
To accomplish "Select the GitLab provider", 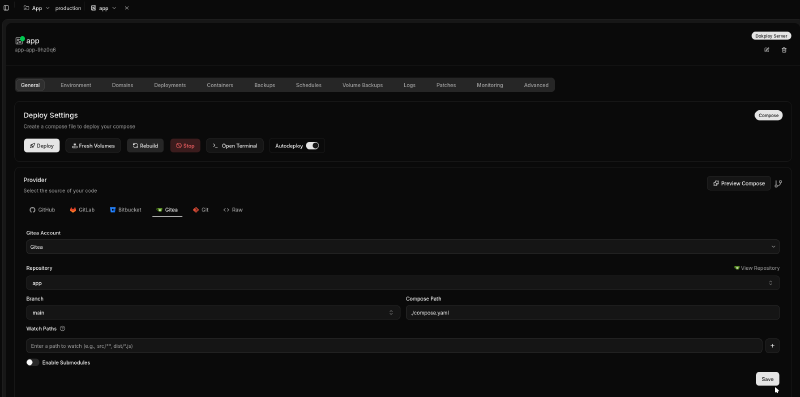I will pos(82,210).
